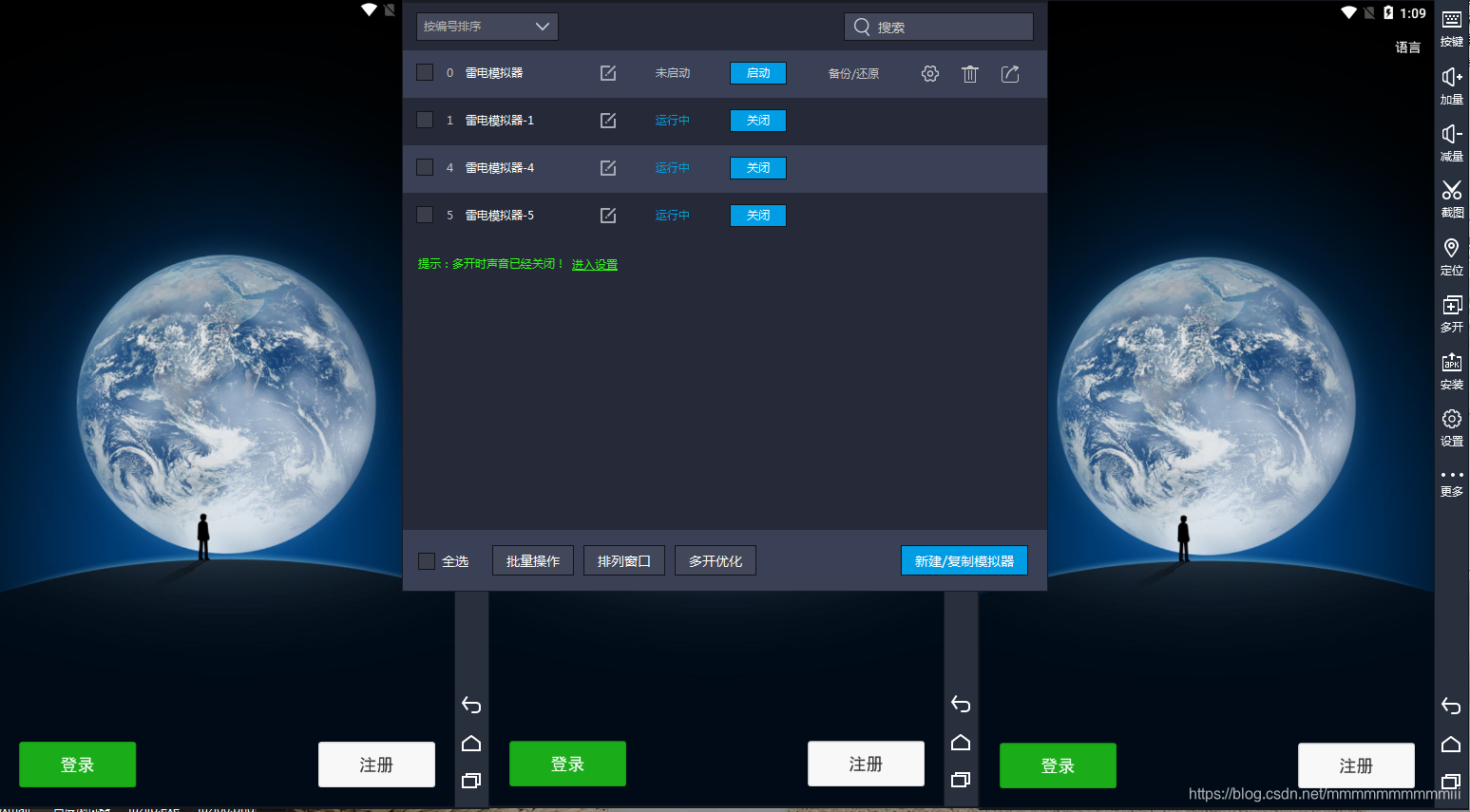The image size is (1470, 812).
Task: Click 未启动 status in row 0
Action: point(673,73)
